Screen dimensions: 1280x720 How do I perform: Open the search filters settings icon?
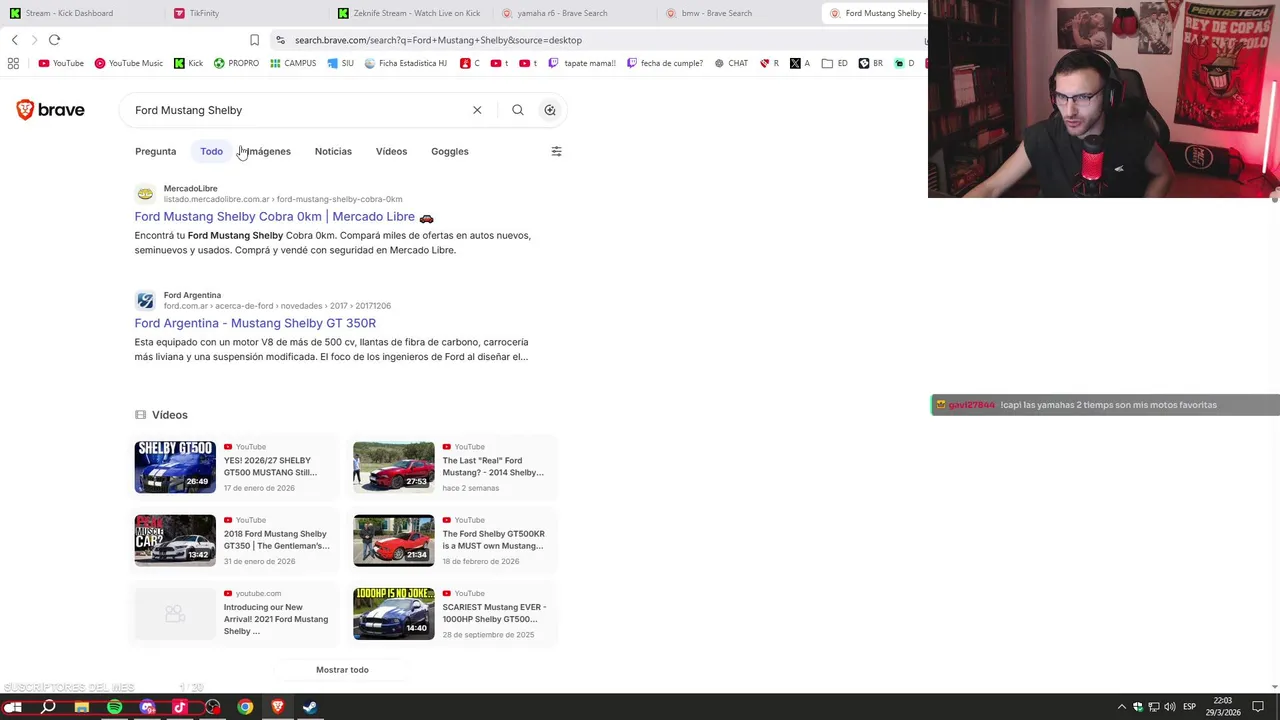click(557, 151)
